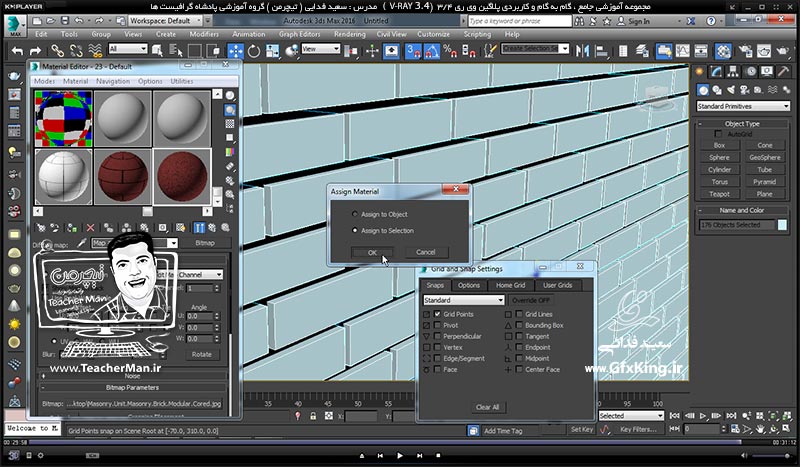Open the Selected key mode dropdown
Screen dimensions: 800x467
point(631,416)
